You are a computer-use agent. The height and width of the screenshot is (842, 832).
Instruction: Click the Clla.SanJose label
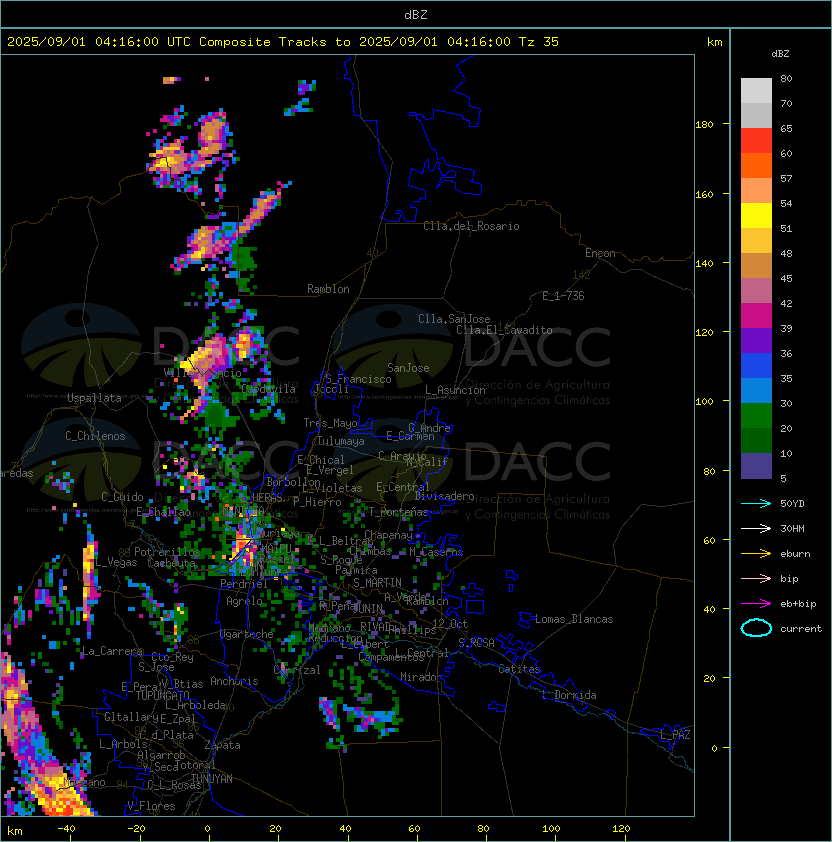pos(454,319)
